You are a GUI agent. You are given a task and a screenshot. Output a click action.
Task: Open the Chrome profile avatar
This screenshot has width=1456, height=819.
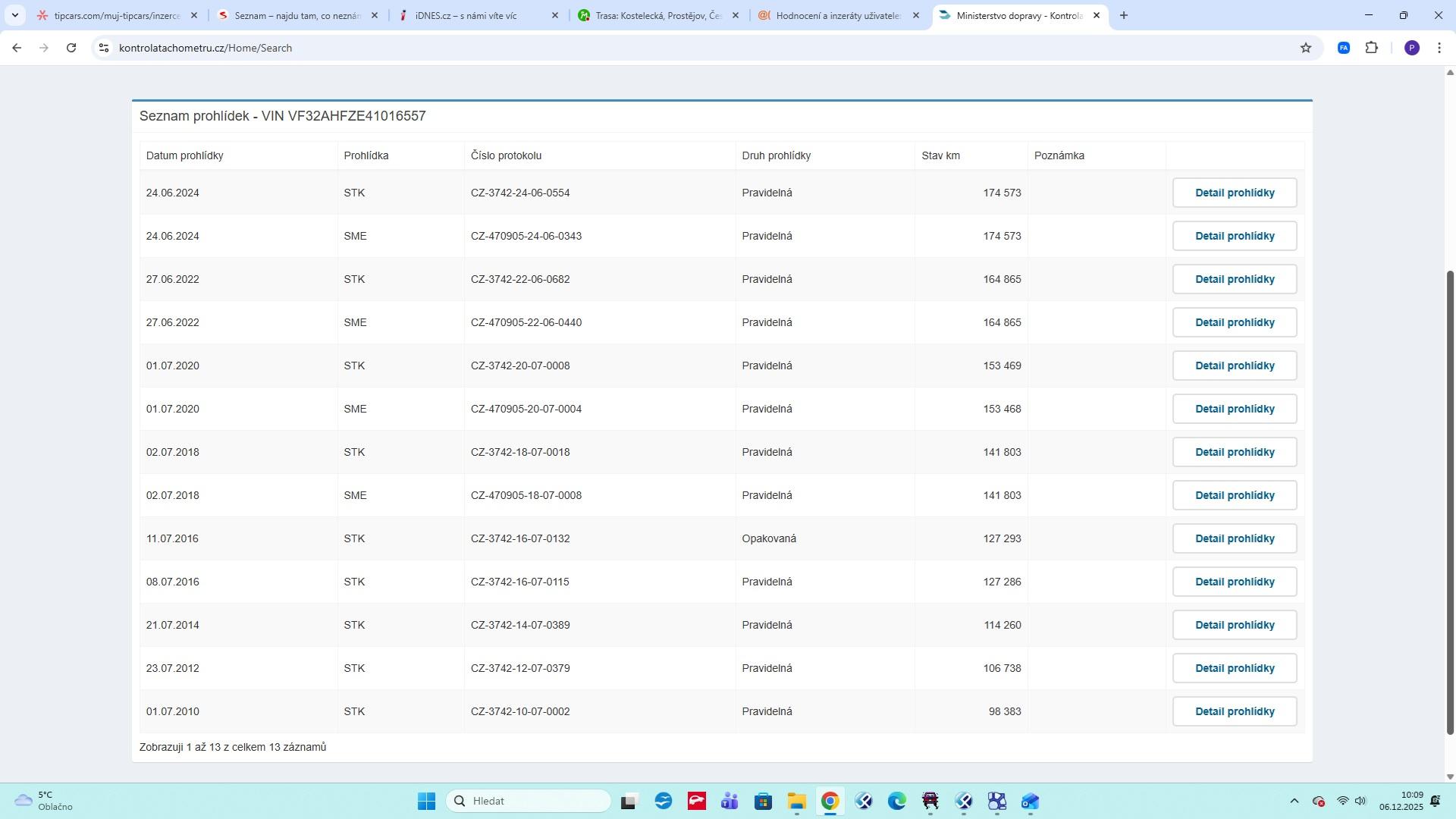point(1411,48)
